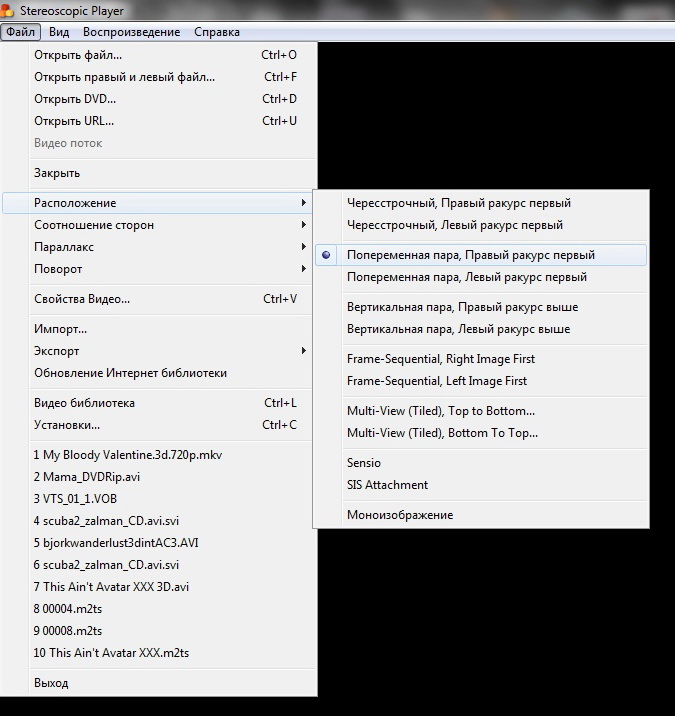Expand the Соотношение сторон submenu
The width and height of the screenshot is (675, 716).
click(159, 225)
